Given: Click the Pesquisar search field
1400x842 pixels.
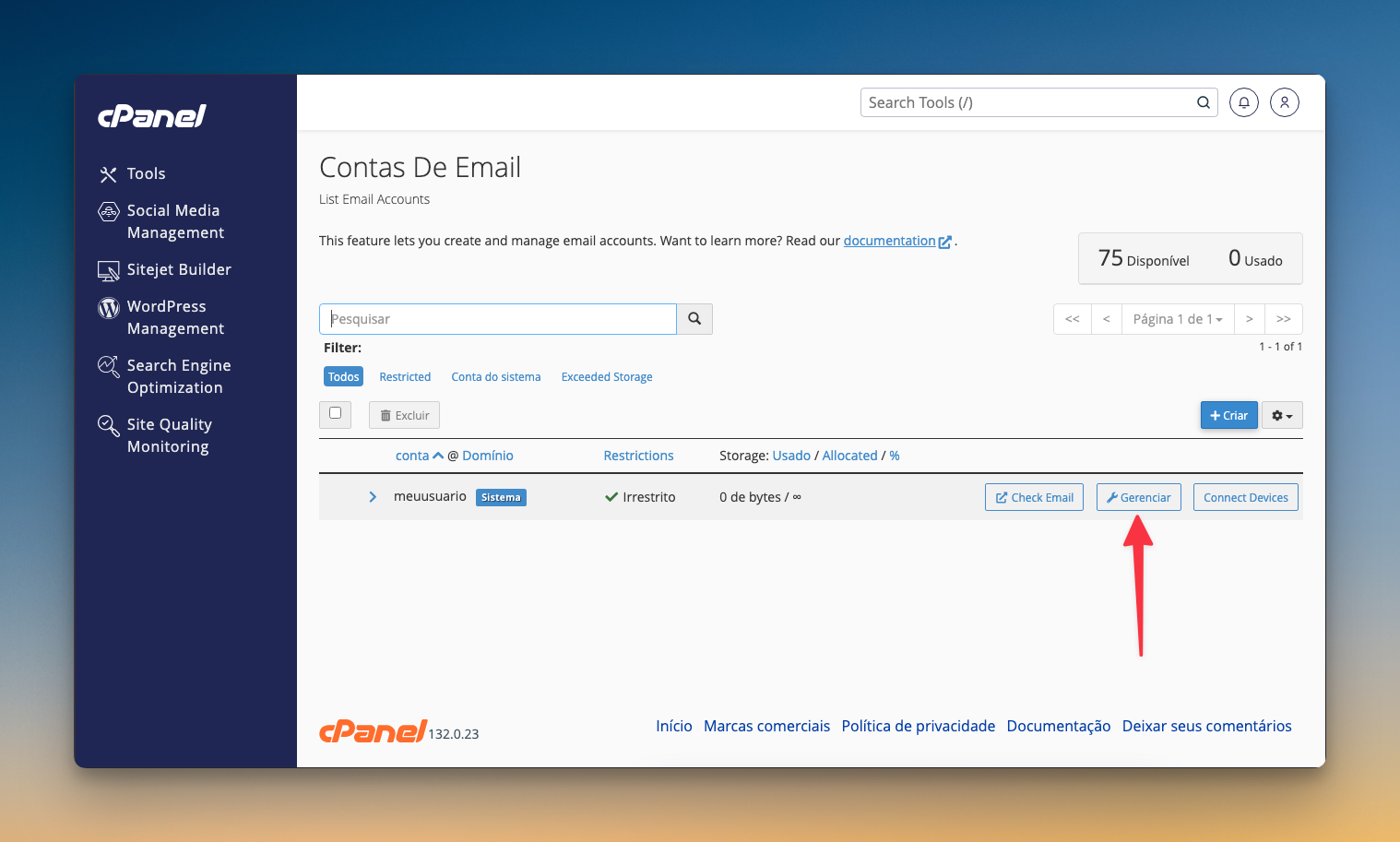Looking at the screenshot, I should [x=498, y=319].
